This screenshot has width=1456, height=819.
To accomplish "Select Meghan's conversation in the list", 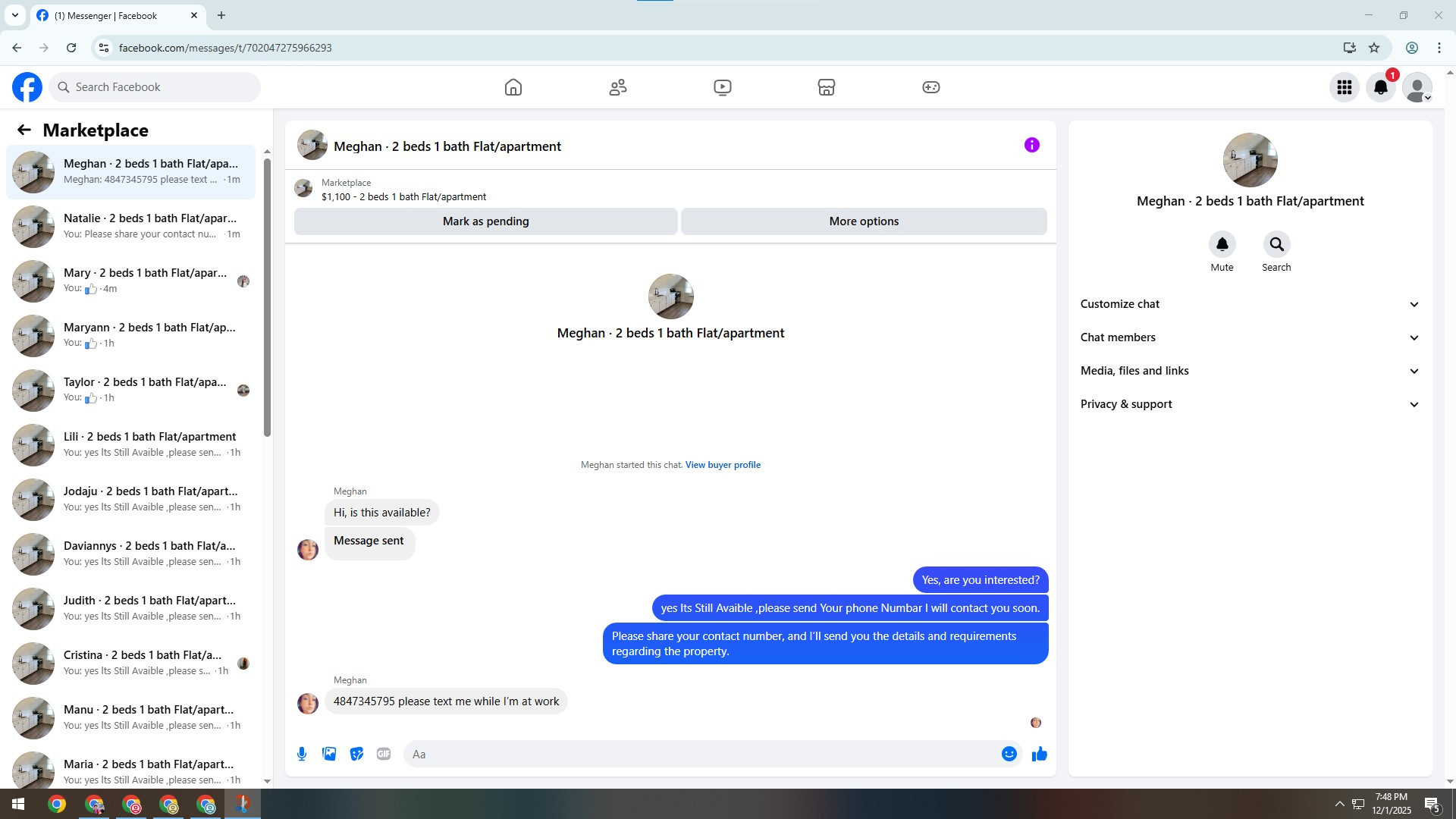I will coord(130,172).
